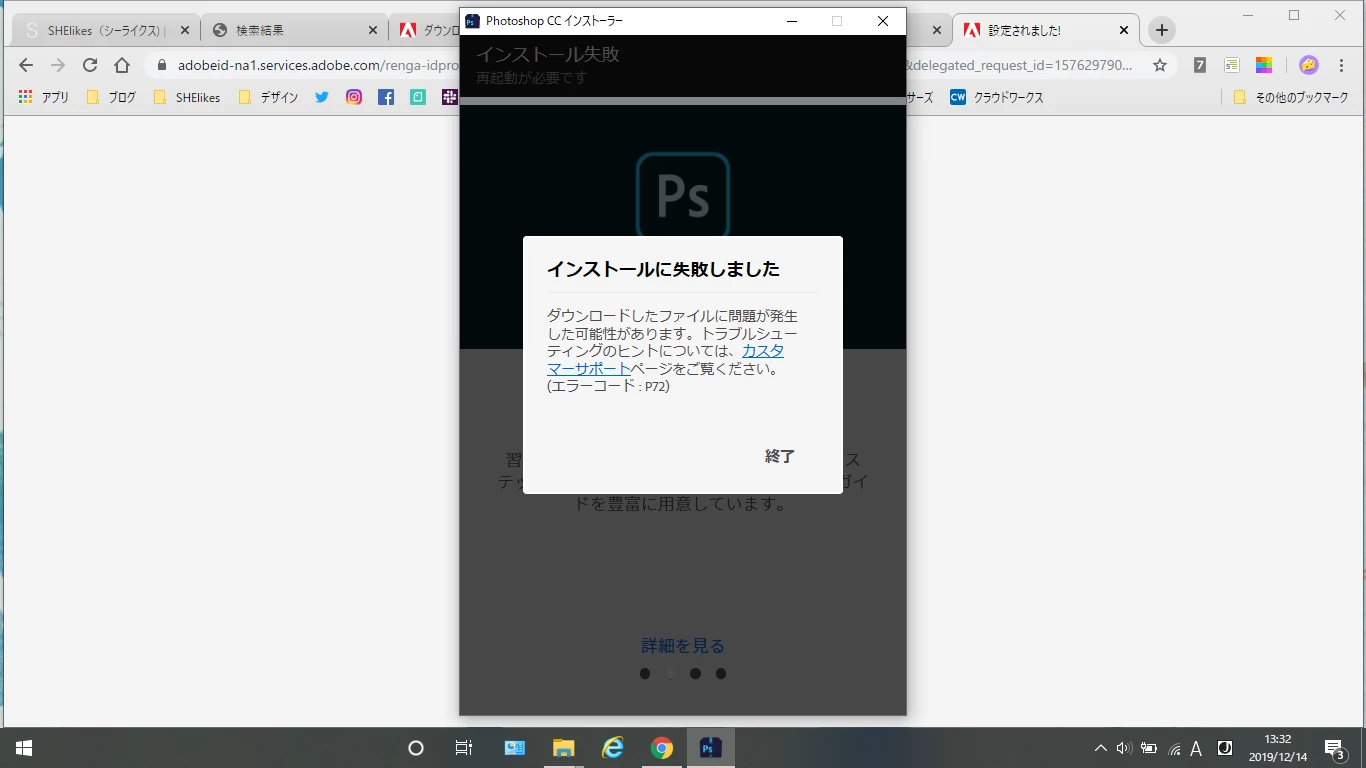1366x768 pixels.
Task: Switch to Chrome from taskbar
Action: click(x=662, y=748)
